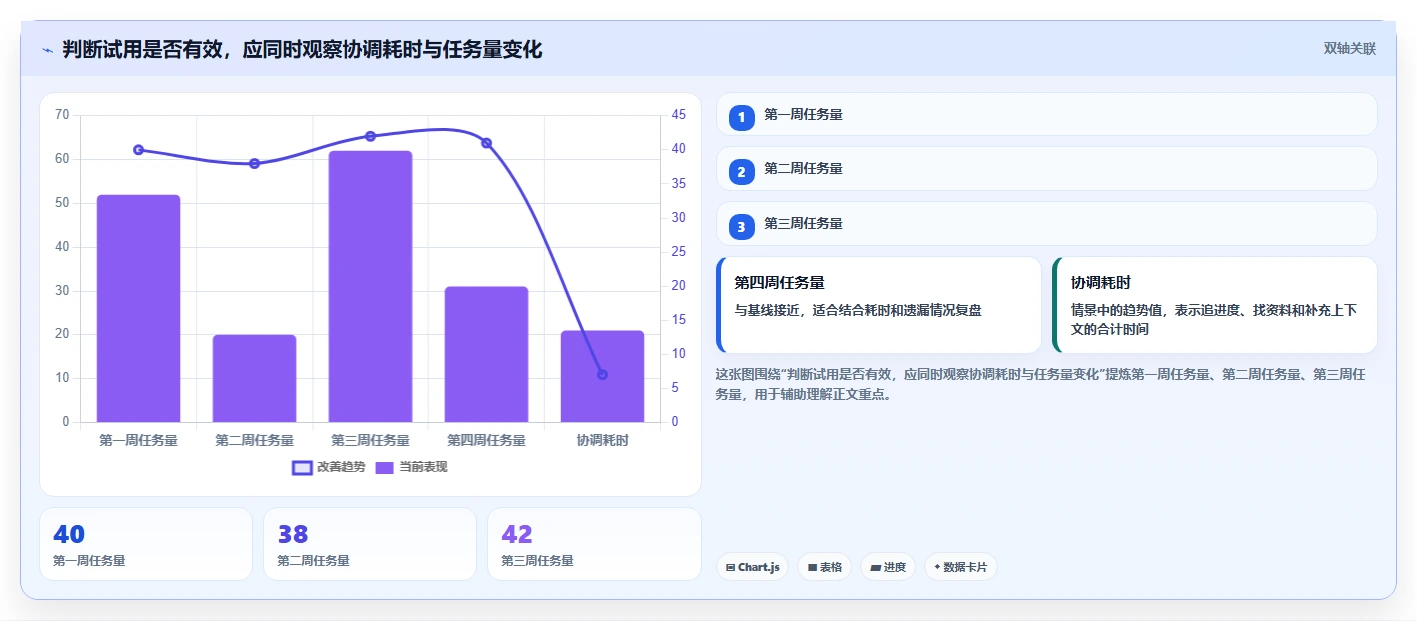
Task: Click the icon in the 表格 chip
Action: point(812,568)
